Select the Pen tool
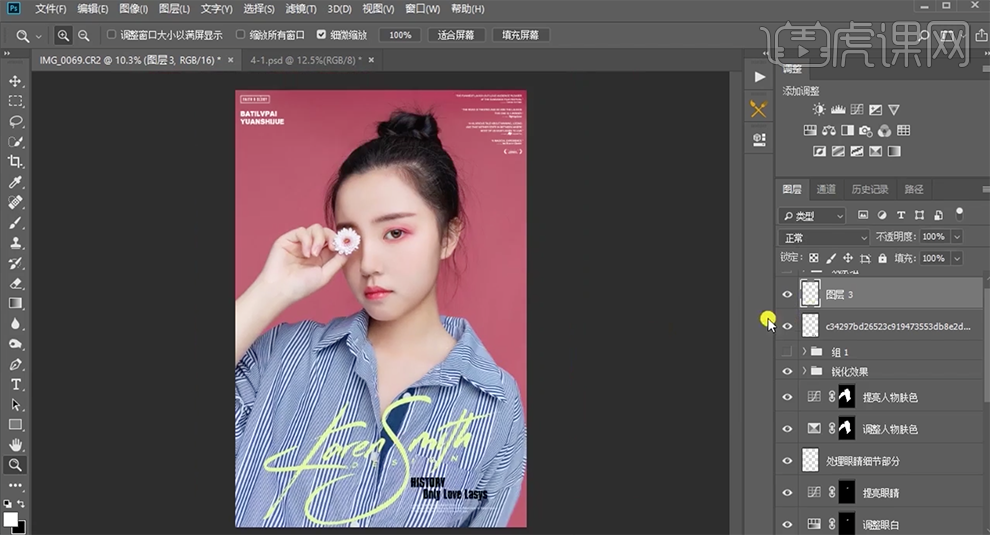 coord(16,364)
